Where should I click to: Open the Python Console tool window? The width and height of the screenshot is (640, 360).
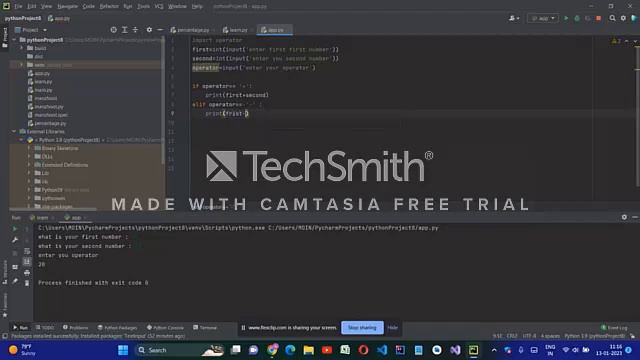coord(165,328)
